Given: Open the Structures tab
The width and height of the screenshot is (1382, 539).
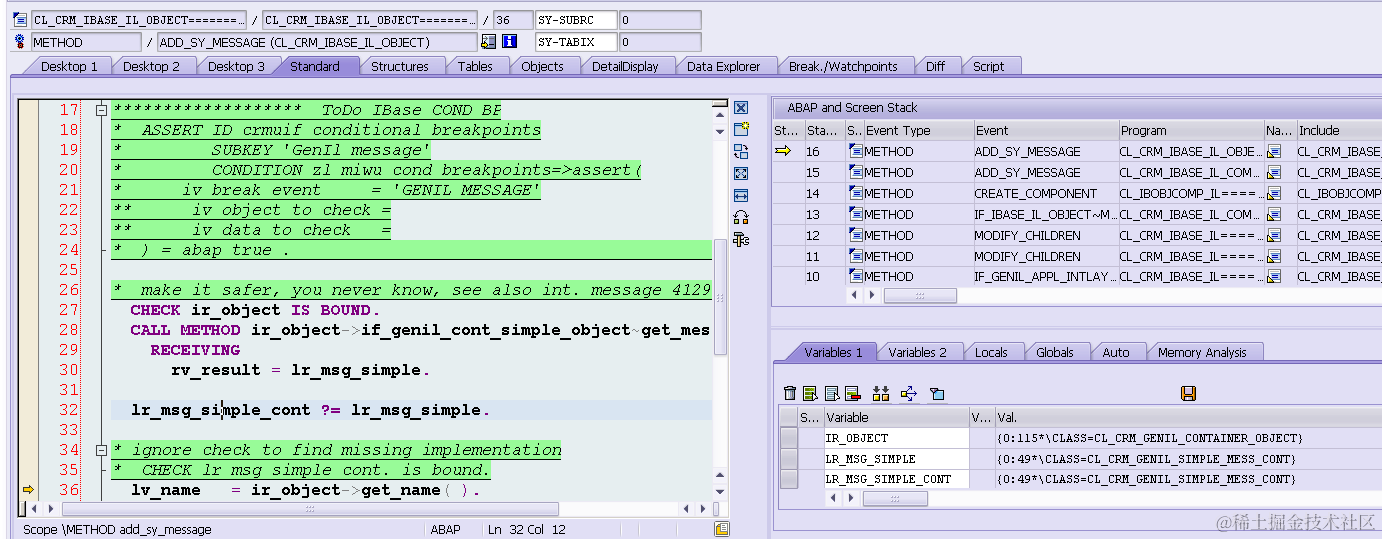Looking at the screenshot, I should (400, 66).
